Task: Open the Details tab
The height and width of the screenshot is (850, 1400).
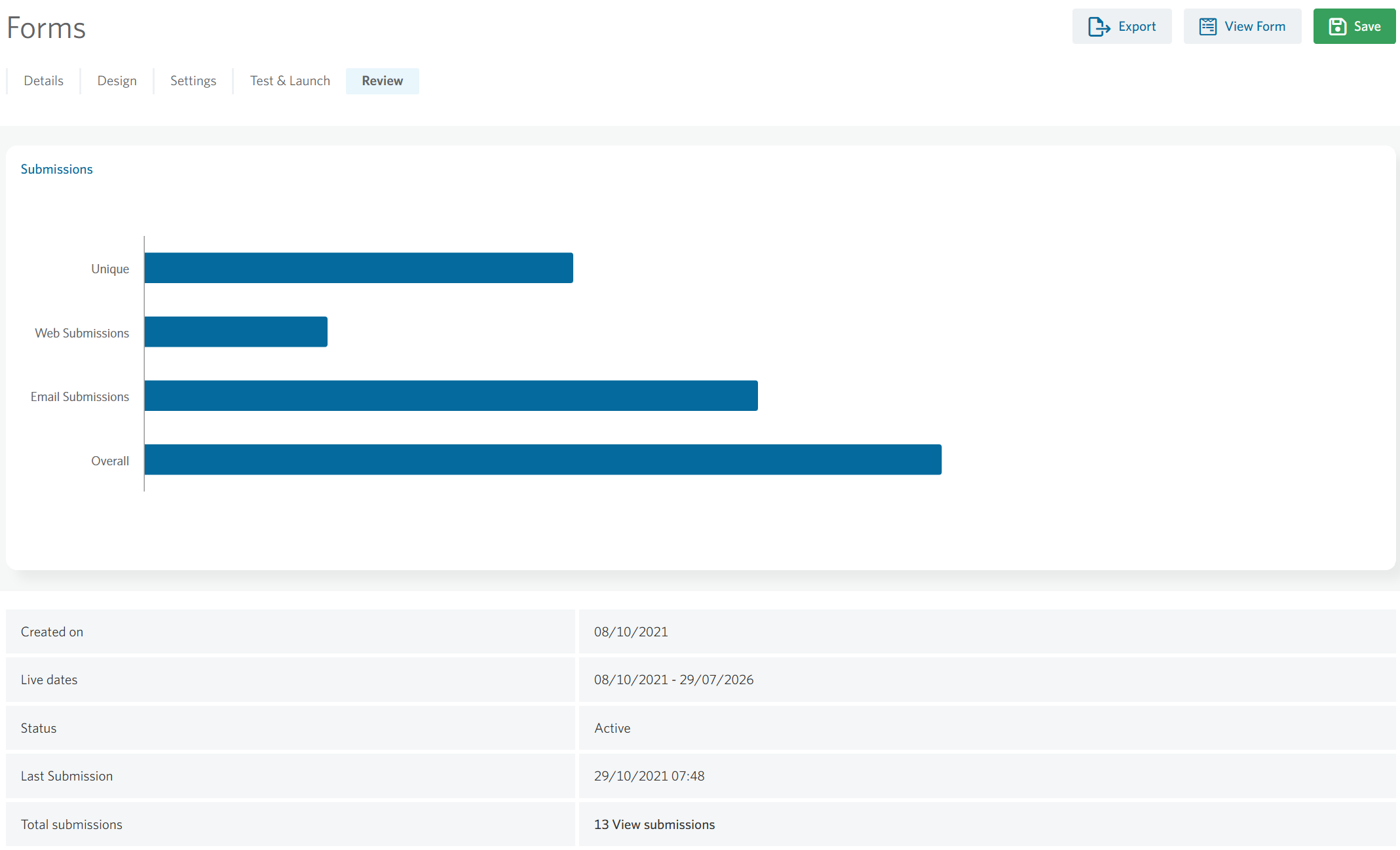Action: click(x=44, y=81)
